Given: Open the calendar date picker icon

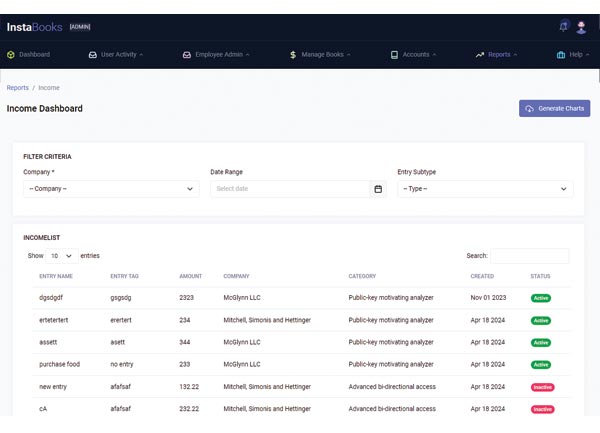Looking at the screenshot, I should click(378, 188).
